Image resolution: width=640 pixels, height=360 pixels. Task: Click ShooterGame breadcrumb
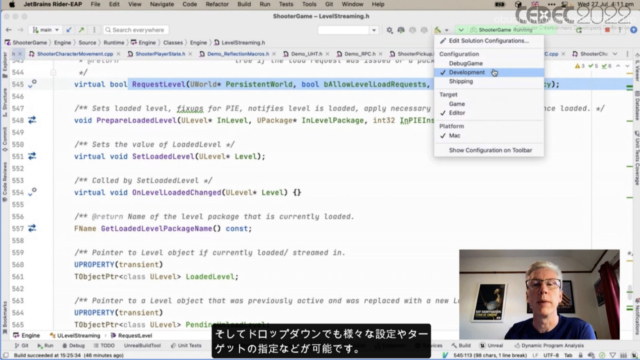(26, 42)
